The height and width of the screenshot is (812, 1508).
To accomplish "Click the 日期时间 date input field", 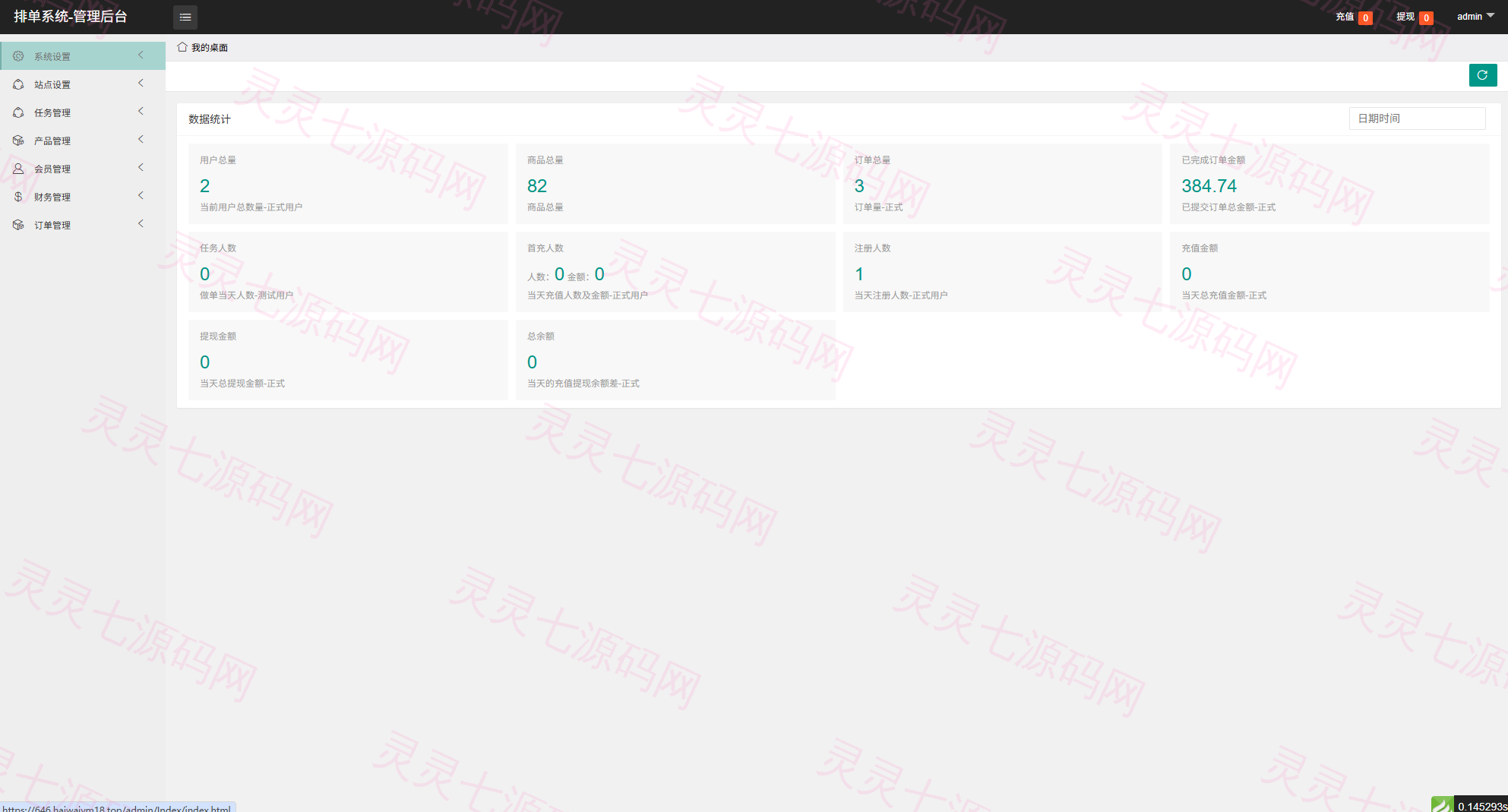I will click(1417, 118).
